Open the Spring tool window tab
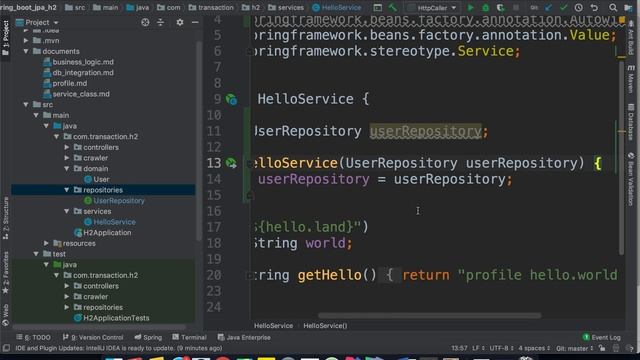Image resolution: width=640 pixels, height=360 pixels. (x=148, y=338)
